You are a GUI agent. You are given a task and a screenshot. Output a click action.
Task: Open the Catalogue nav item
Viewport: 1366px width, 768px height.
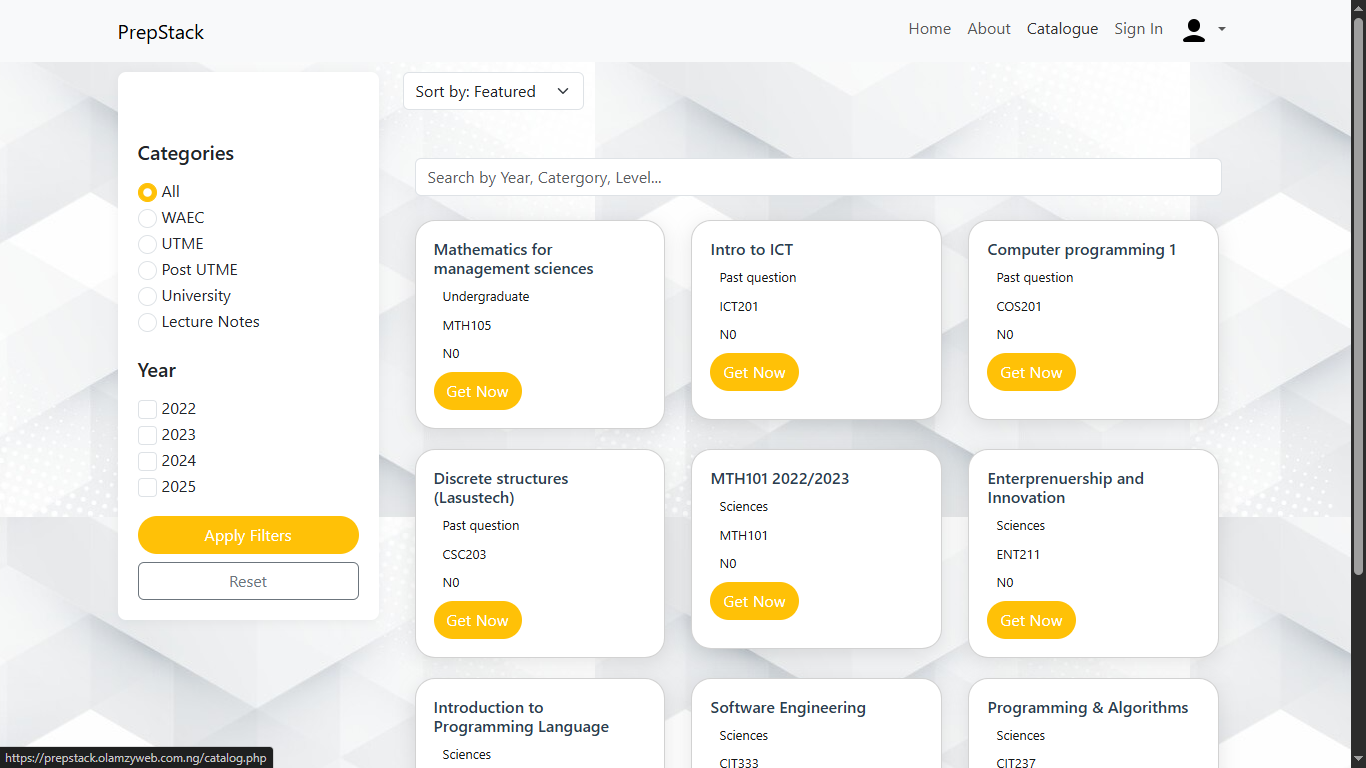[1062, 29]
